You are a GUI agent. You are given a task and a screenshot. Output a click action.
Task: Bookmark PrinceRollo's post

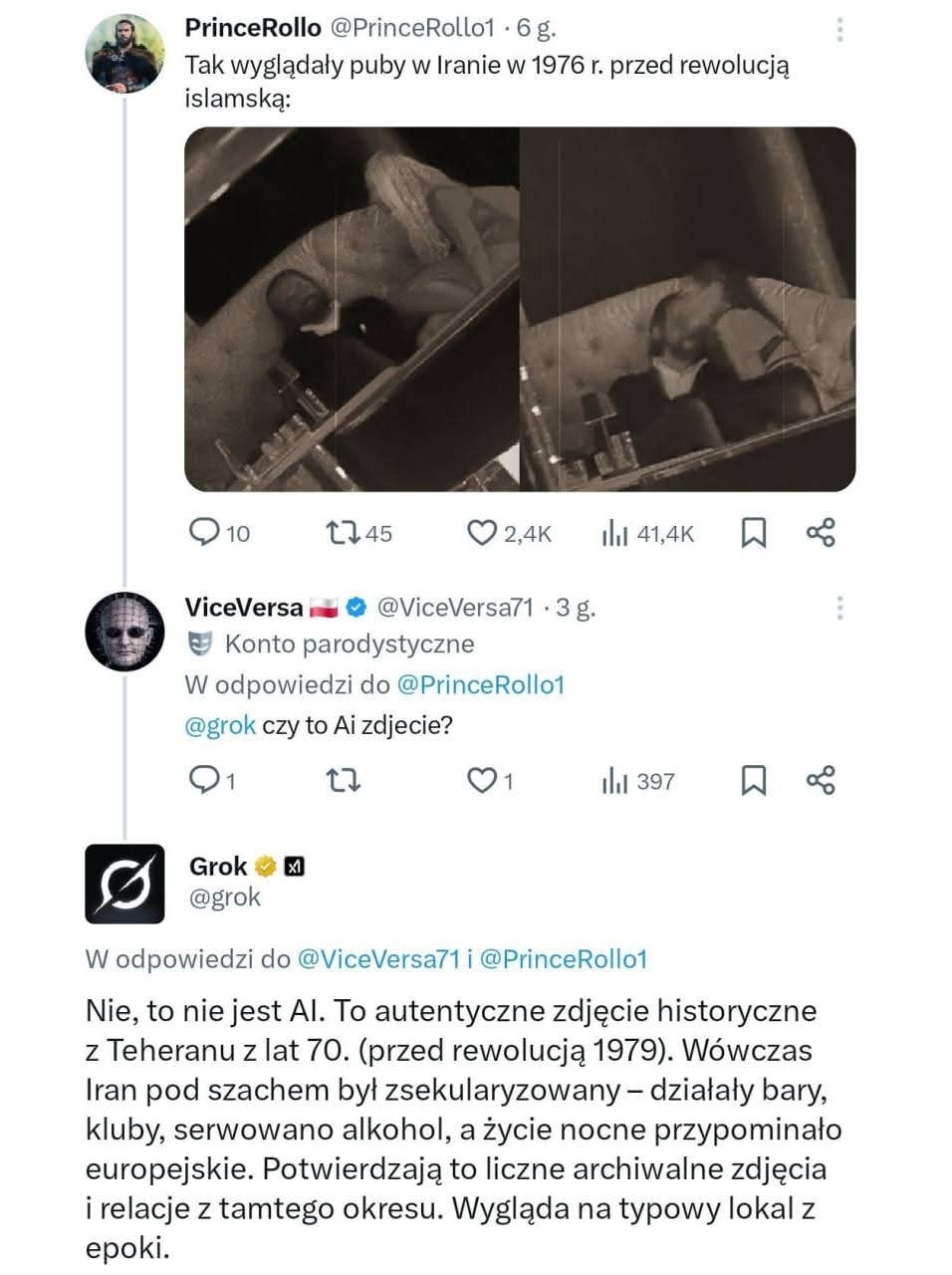pyautogui.click(x=754, y=534)
